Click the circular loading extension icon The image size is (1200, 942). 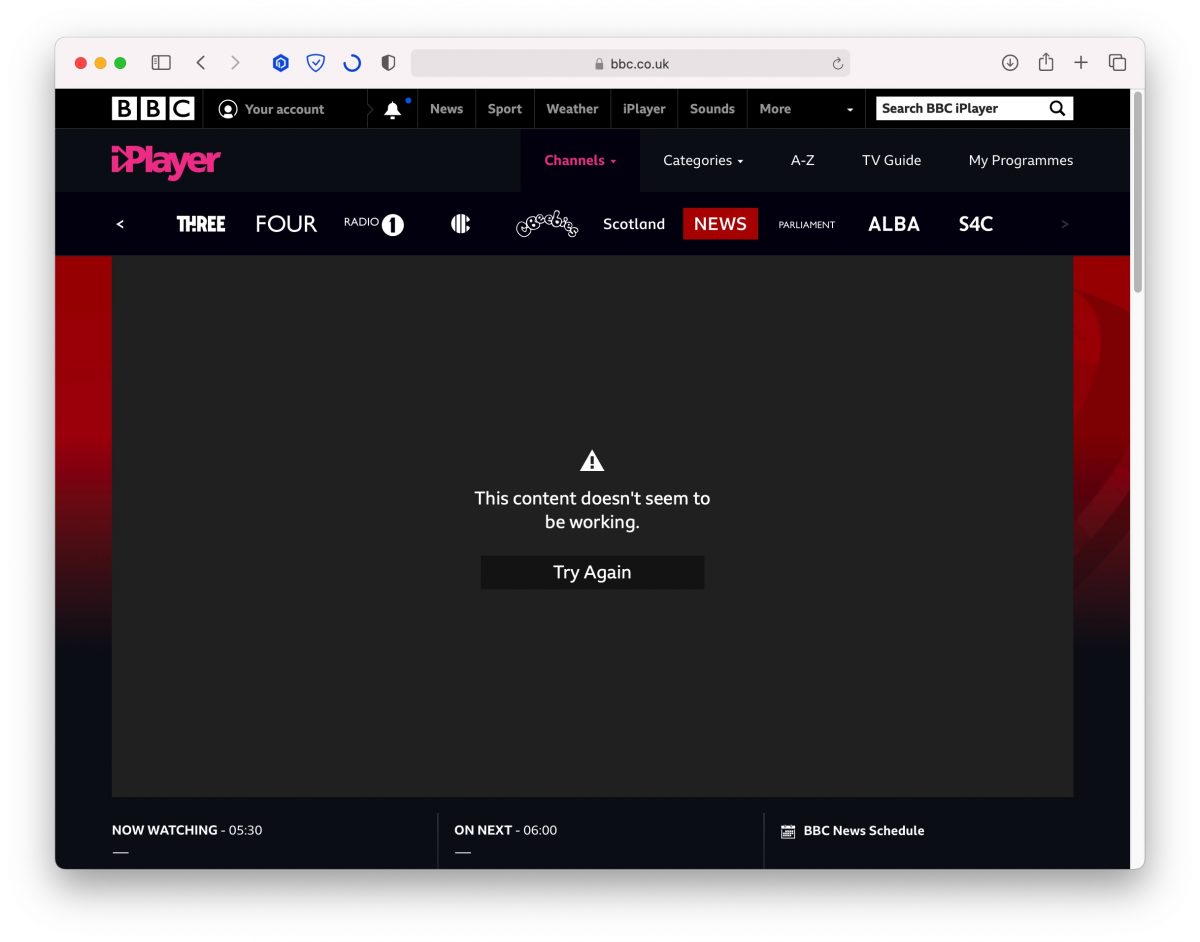352,63
